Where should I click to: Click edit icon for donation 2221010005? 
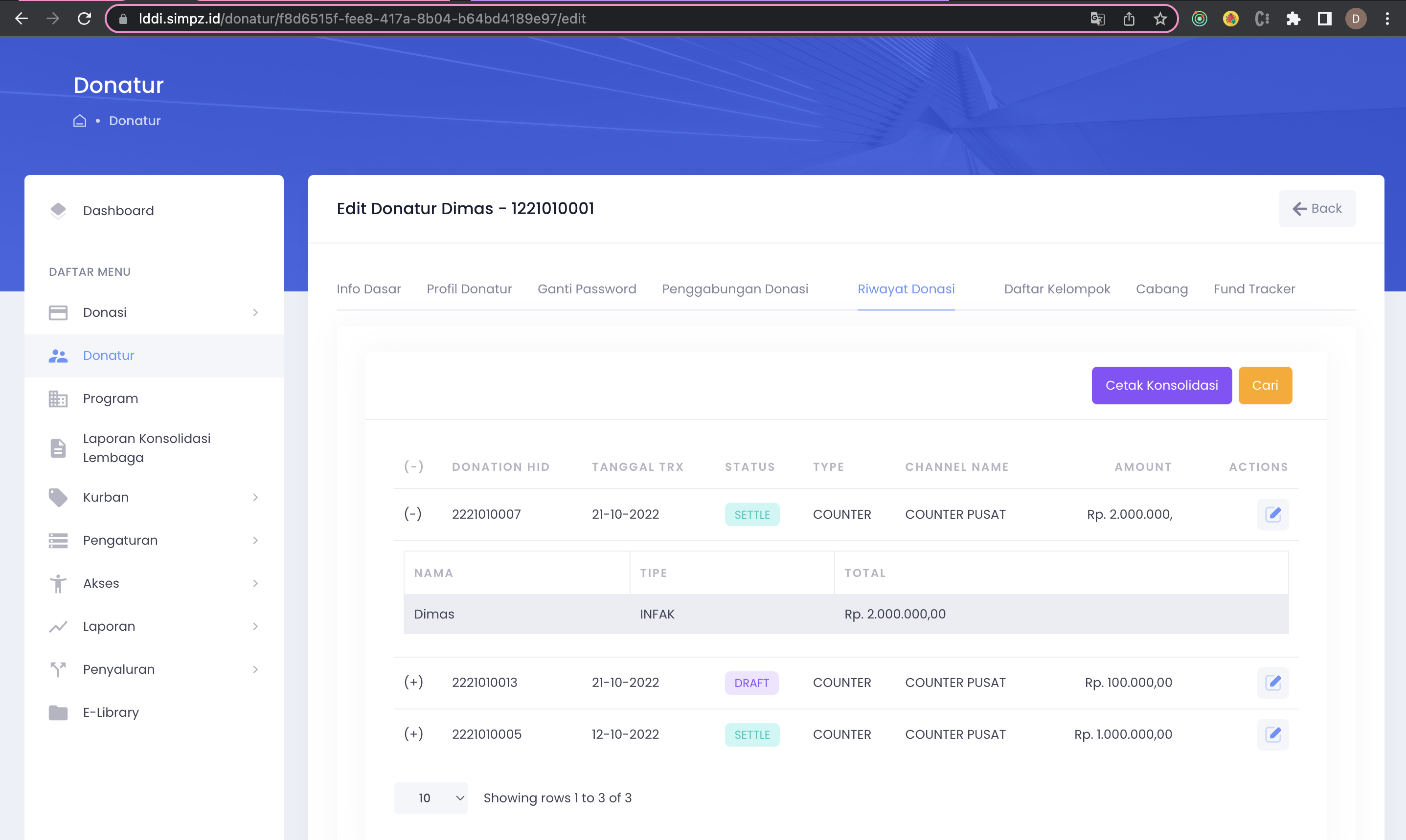[x=1272, y=734]
